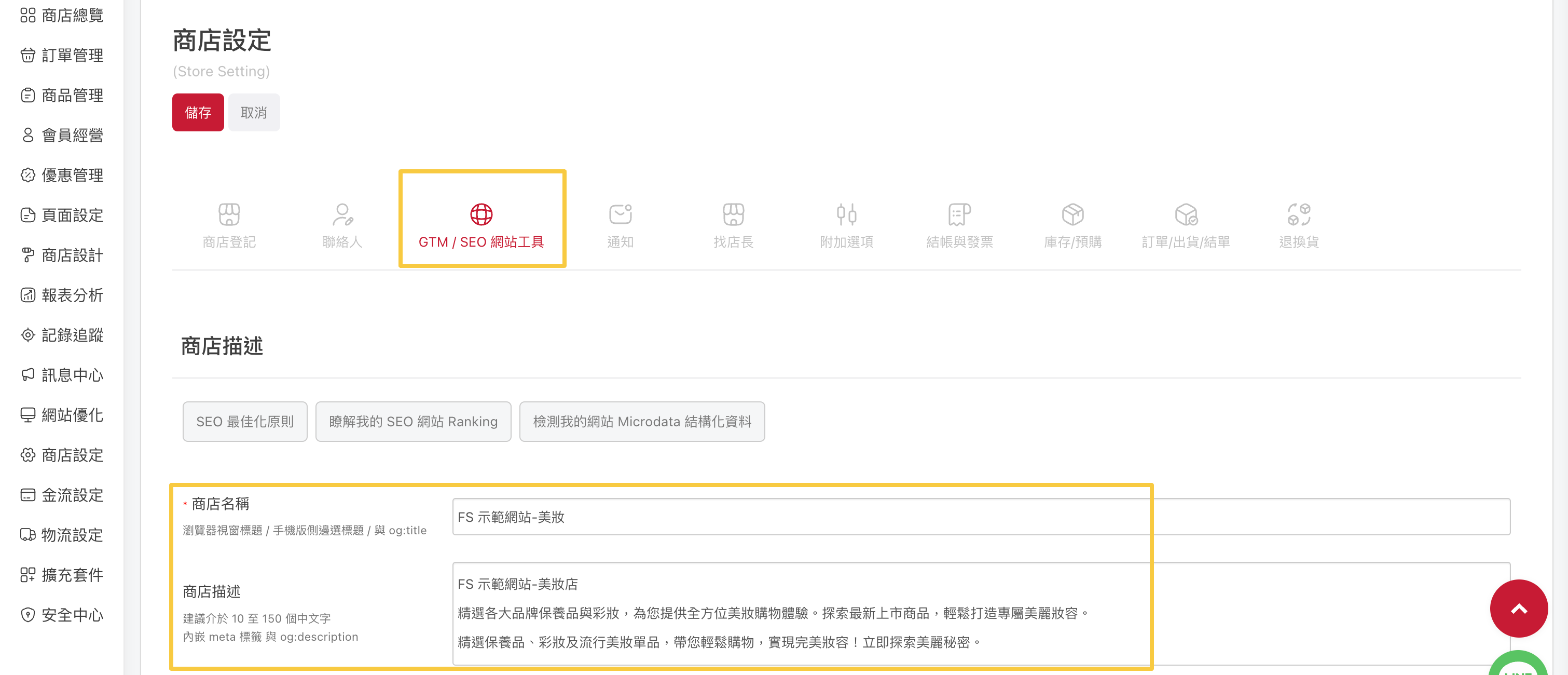Switch to the 商店登記 tab label
Viewport: 1568px width, 675px height.
[229, 242]
